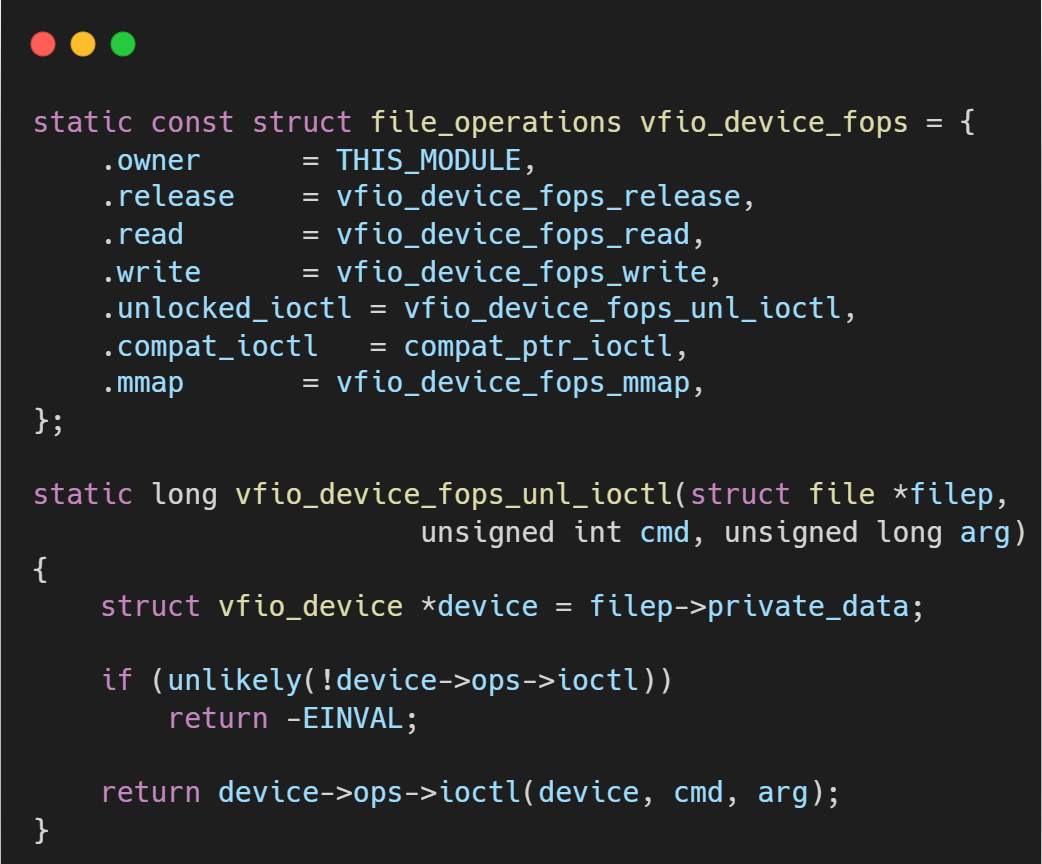Click the .compat_ioctl field name

[210, 346]
